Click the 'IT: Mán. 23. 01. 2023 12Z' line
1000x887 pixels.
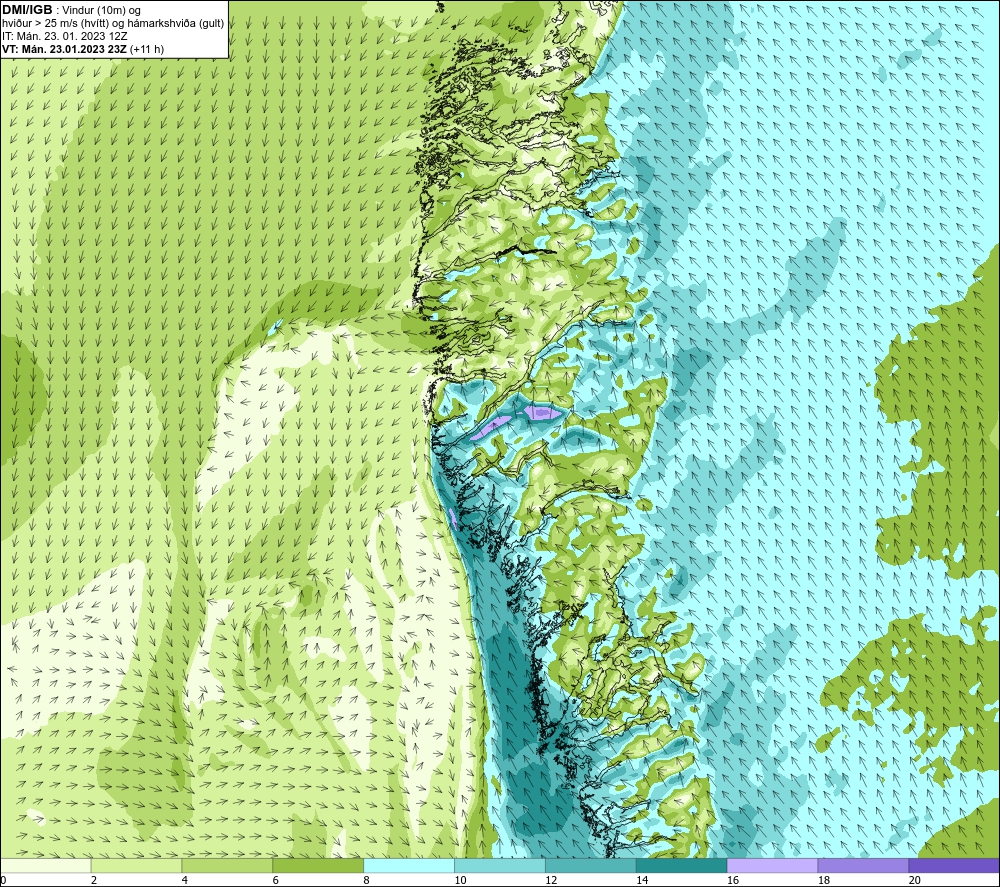pos(65,36)
